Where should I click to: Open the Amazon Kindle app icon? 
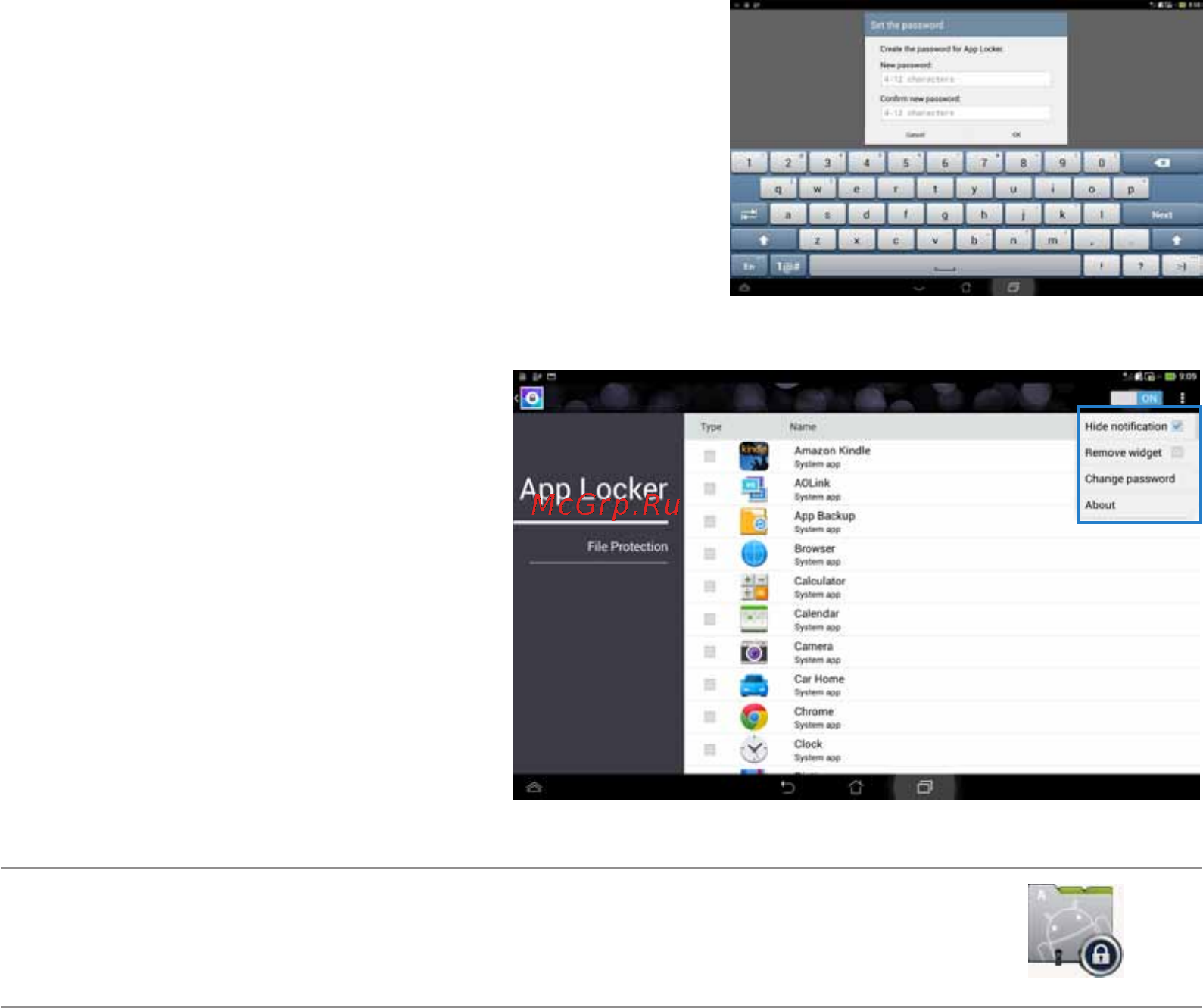(754, 457)
